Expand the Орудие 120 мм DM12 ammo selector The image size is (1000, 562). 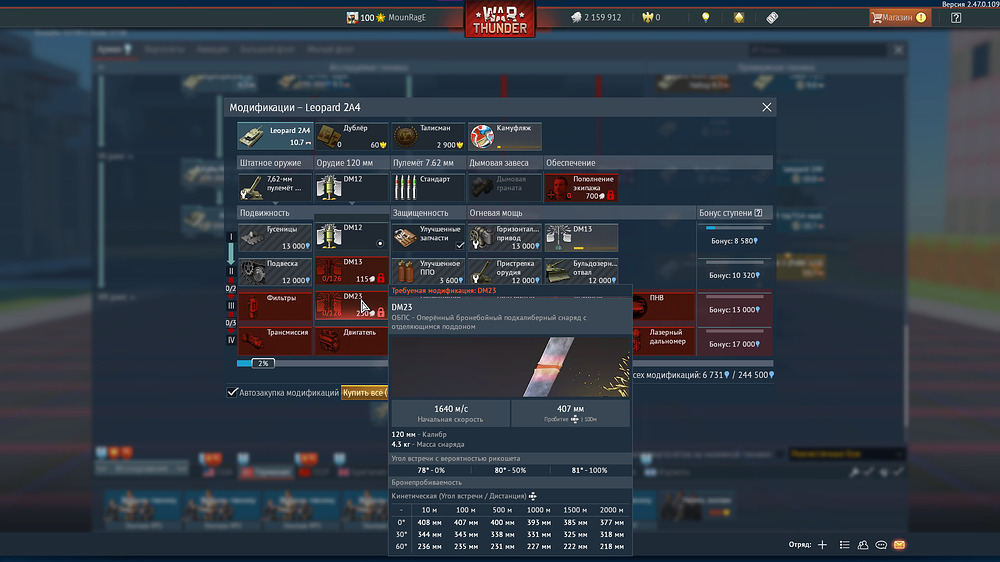click(x=351, y=188)
